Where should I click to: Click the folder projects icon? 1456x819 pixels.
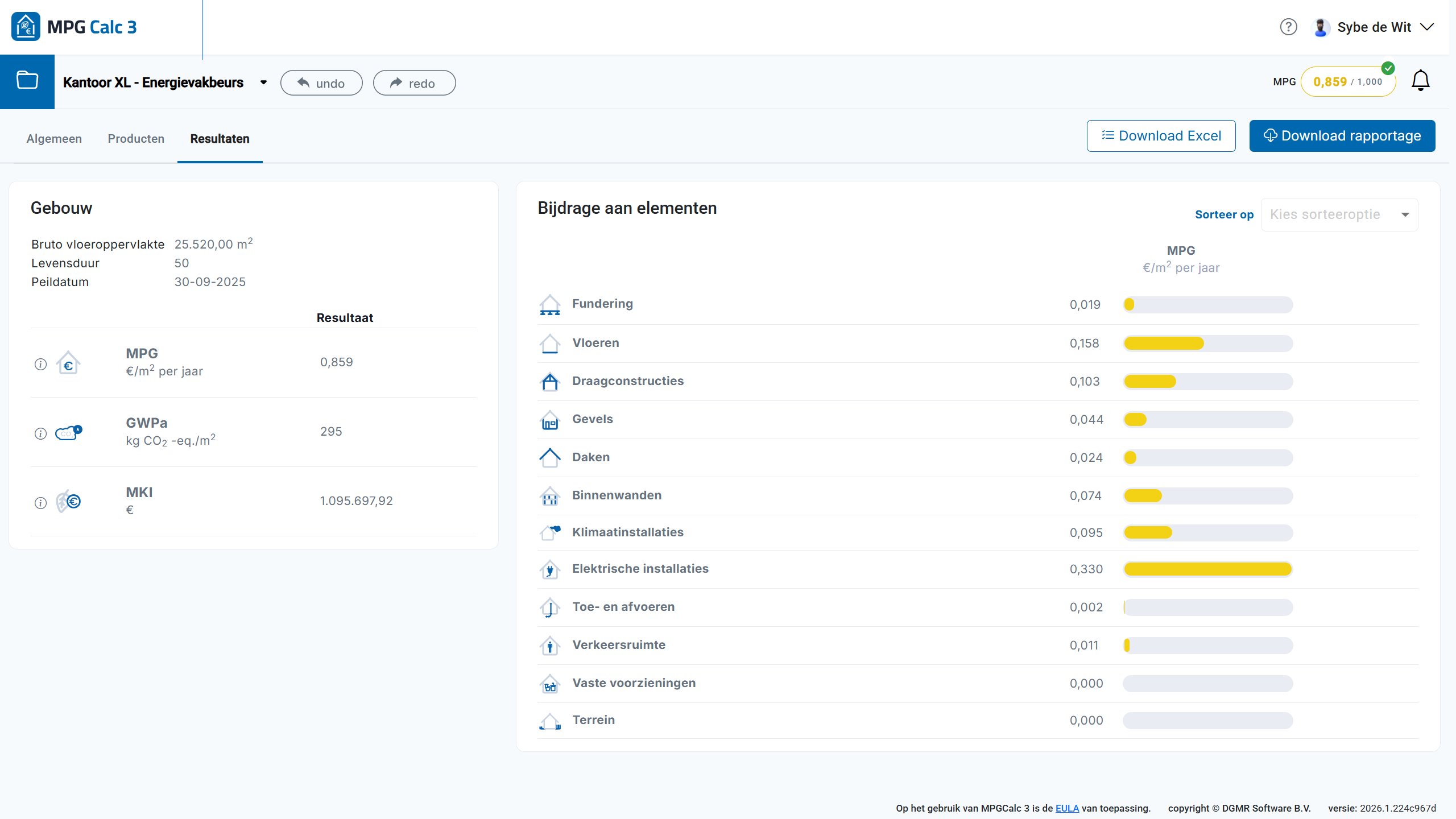[x=27, y=81]
